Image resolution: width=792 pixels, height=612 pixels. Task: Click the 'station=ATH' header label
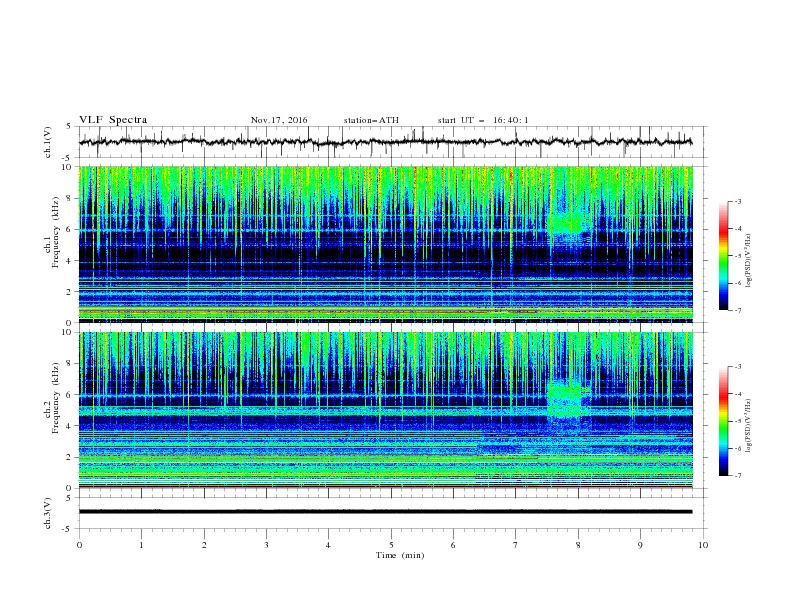(x=371, y=120)
